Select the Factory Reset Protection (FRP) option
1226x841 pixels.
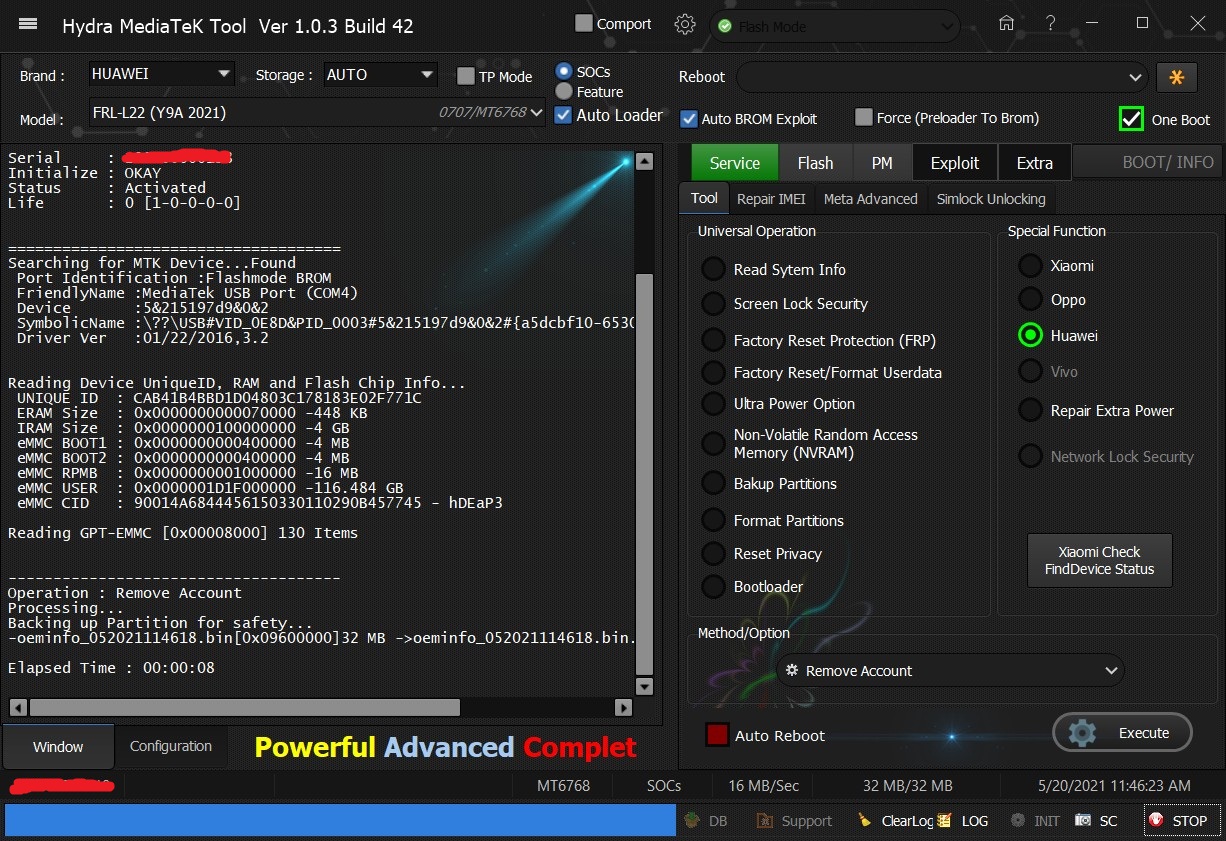coord(713,341)
